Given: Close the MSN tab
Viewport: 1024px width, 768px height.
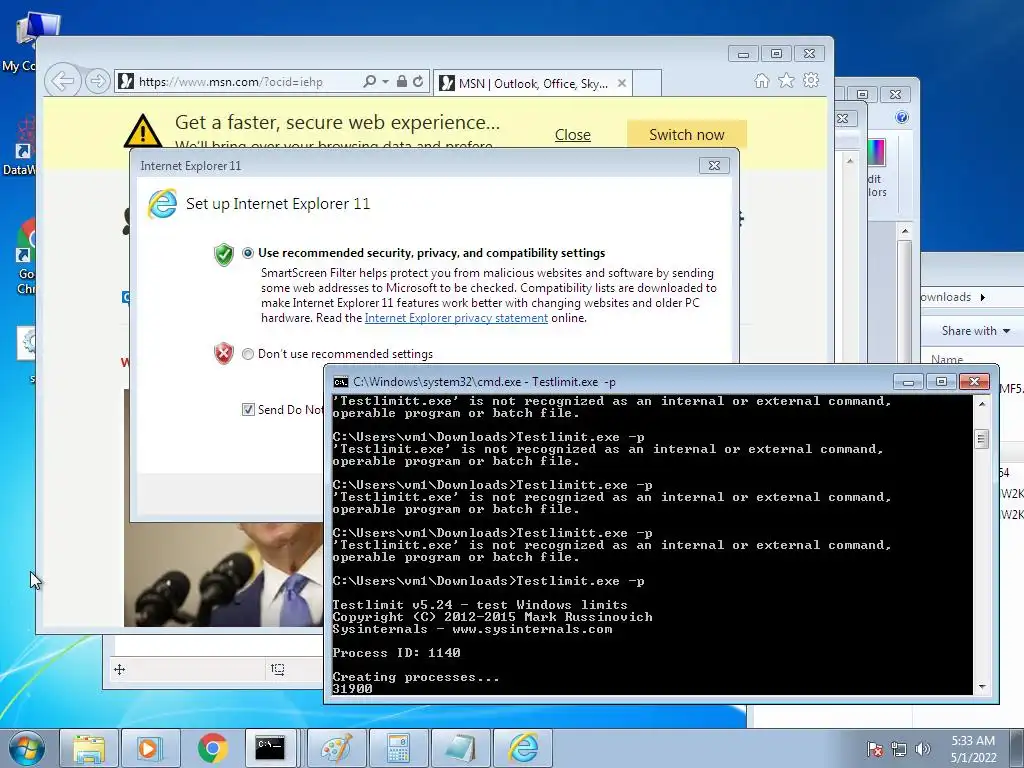Looking at the screenshot, I should coord(622,83).
